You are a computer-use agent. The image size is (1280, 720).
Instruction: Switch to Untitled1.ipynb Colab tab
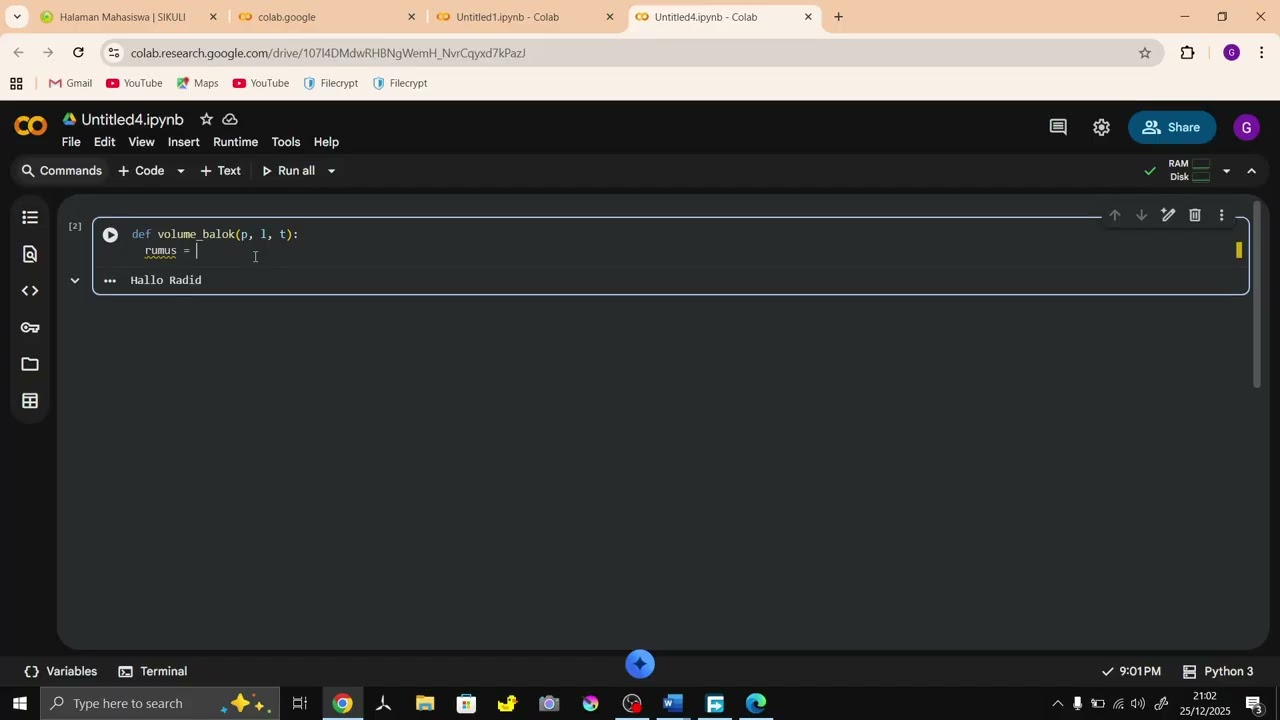[x=525, y=17]
